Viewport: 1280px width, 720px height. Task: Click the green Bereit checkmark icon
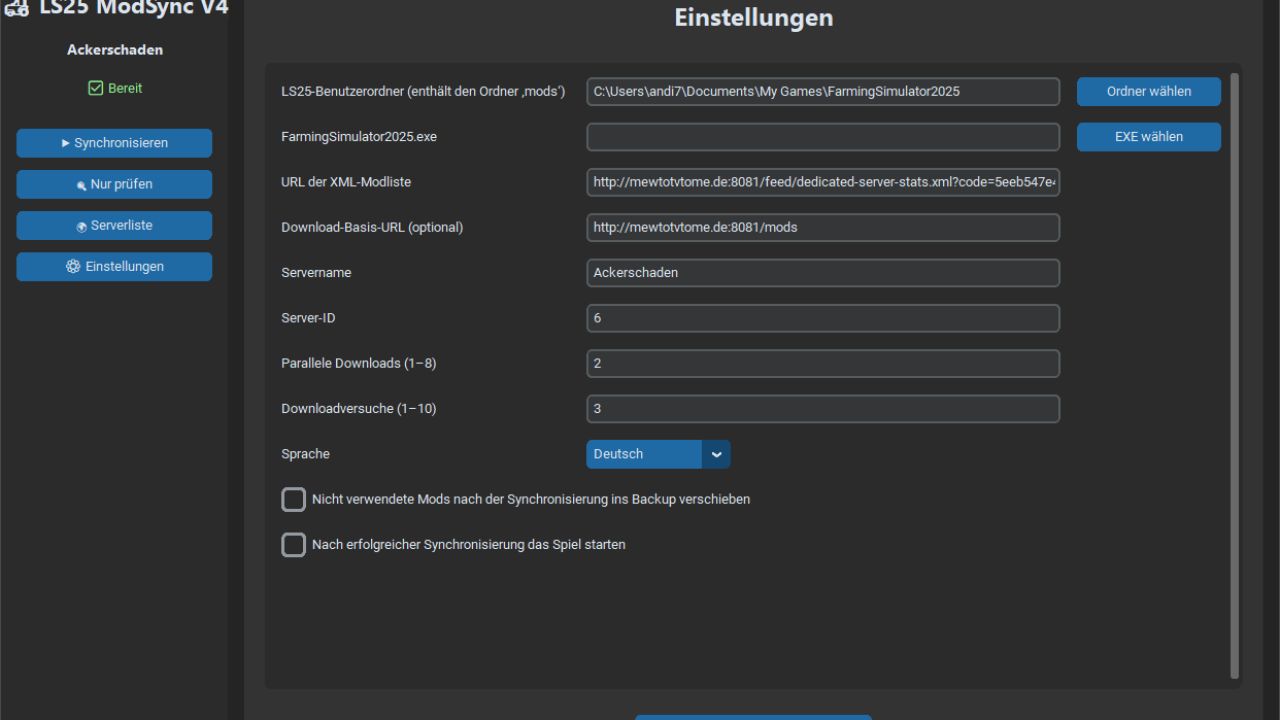pyautogui.click(x=96, y=88)
